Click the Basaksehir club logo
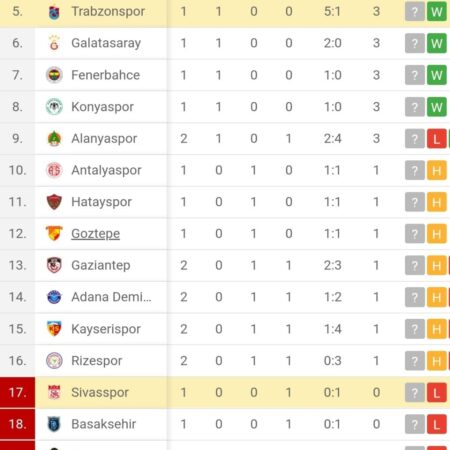 click(x=54, y=424)
